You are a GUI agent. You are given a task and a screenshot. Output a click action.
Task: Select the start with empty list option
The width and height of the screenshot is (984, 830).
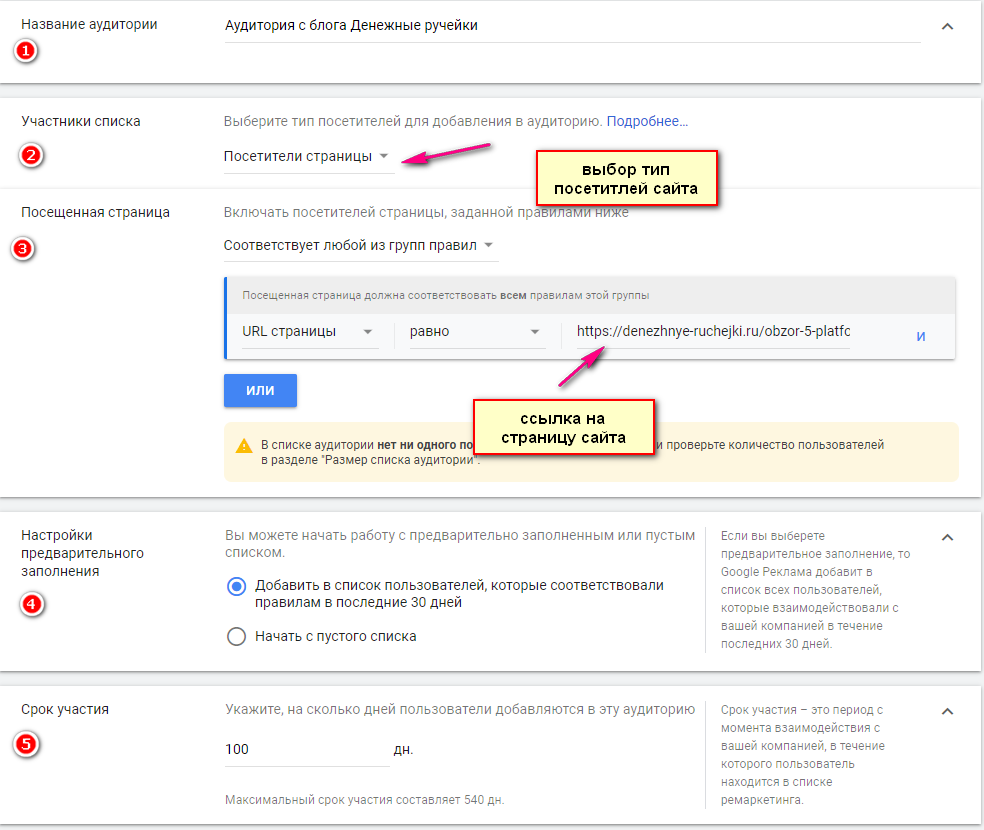237,636
